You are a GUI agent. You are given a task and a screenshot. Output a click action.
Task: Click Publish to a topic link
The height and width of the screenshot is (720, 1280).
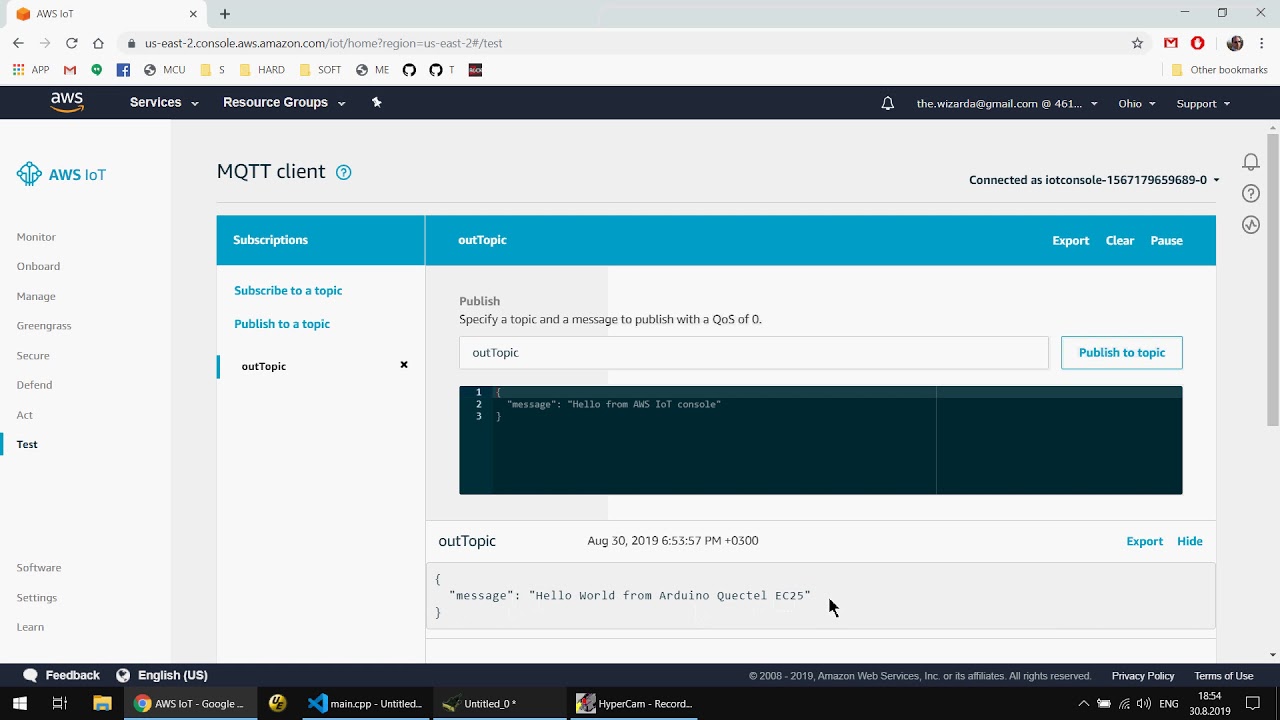(282, 323)
